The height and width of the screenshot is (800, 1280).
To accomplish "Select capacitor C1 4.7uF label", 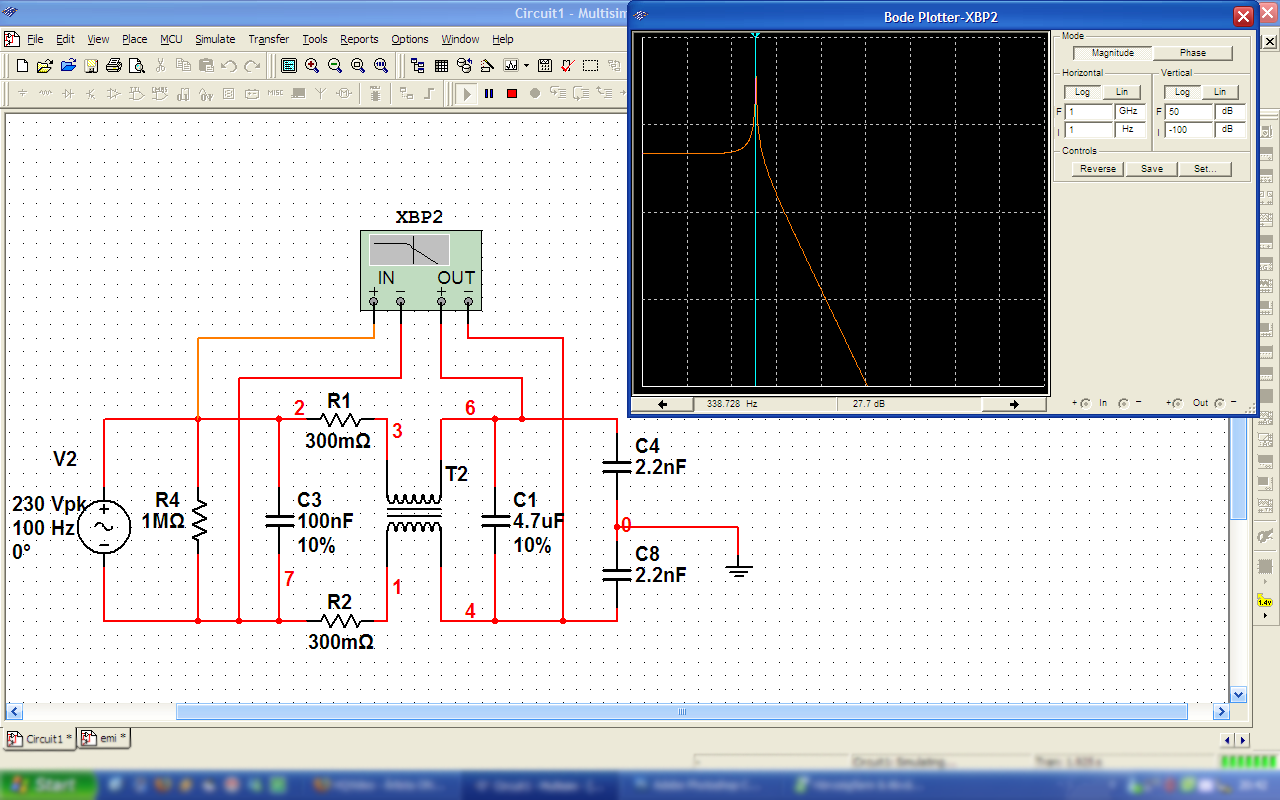I will [x=539, y=522].
